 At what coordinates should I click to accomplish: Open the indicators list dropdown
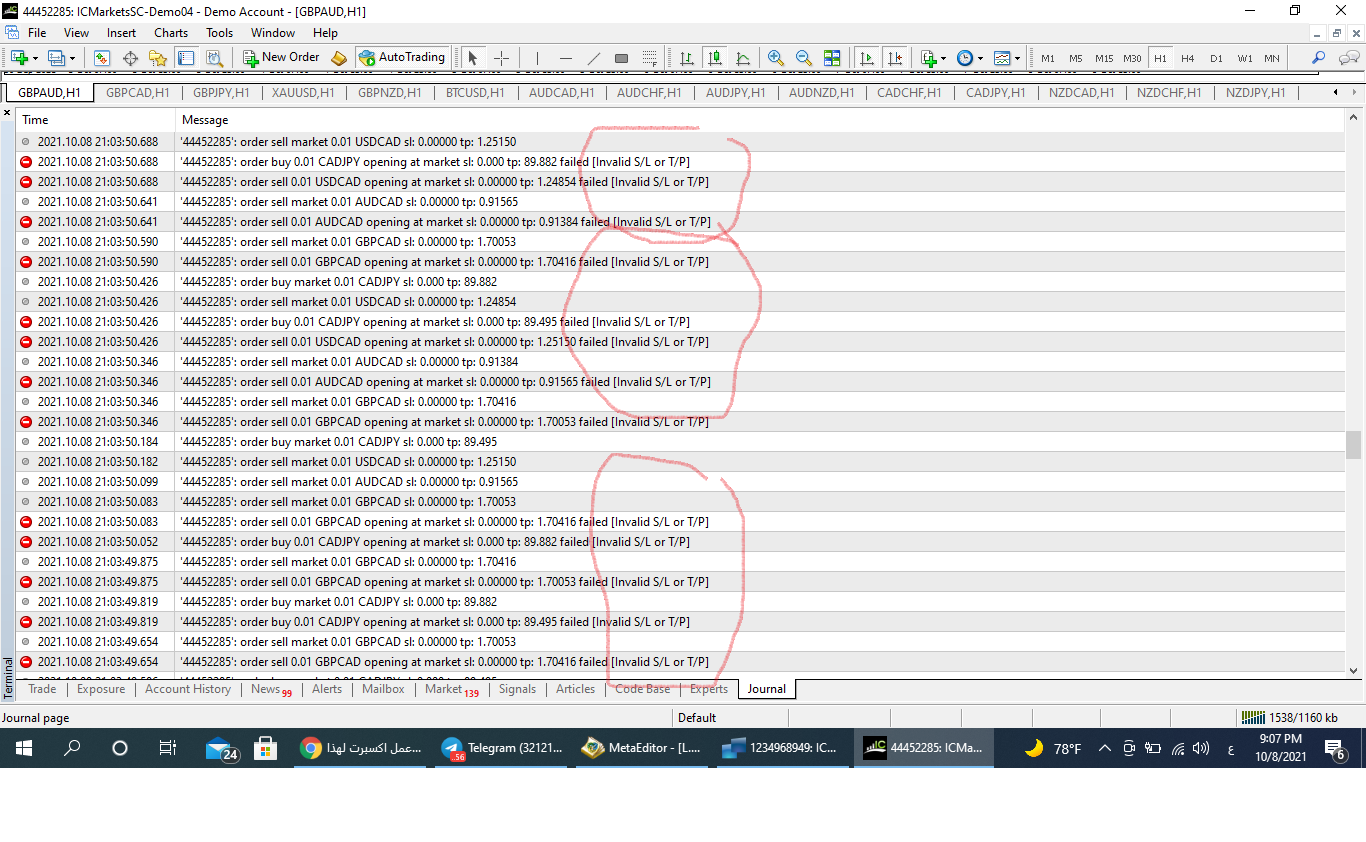tap(942, 58)
